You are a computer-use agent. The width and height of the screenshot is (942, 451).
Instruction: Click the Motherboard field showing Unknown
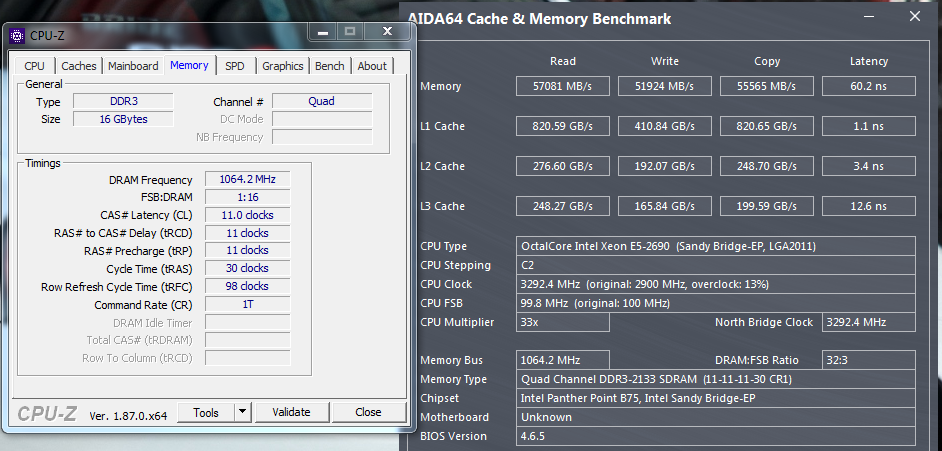[x=716, y=417]
